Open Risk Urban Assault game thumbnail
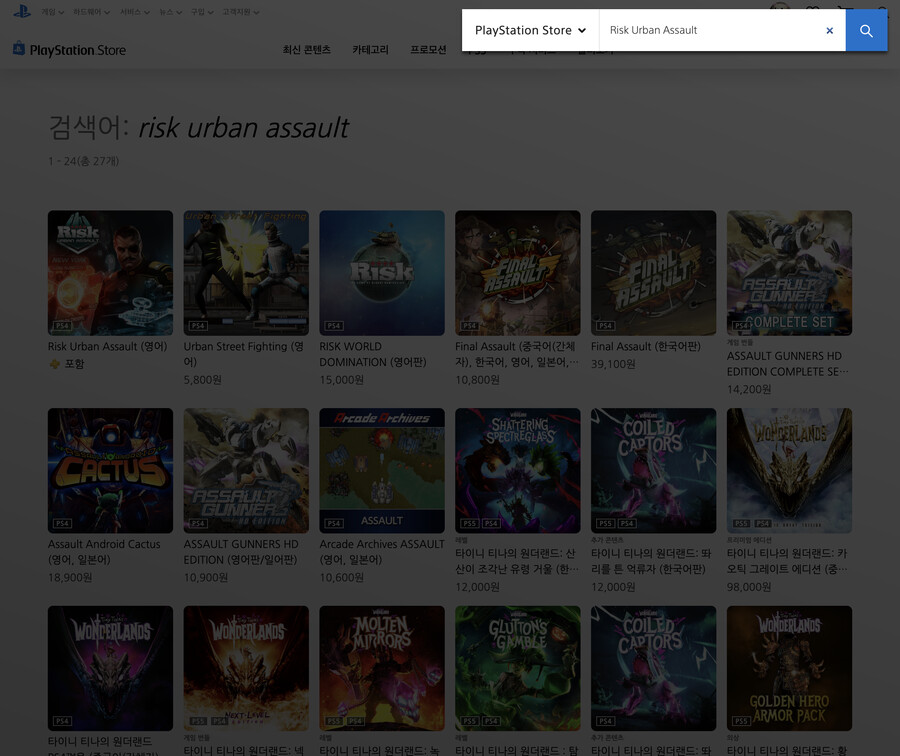The width and height of the screenshot is (900, 756). pos(110,272)
